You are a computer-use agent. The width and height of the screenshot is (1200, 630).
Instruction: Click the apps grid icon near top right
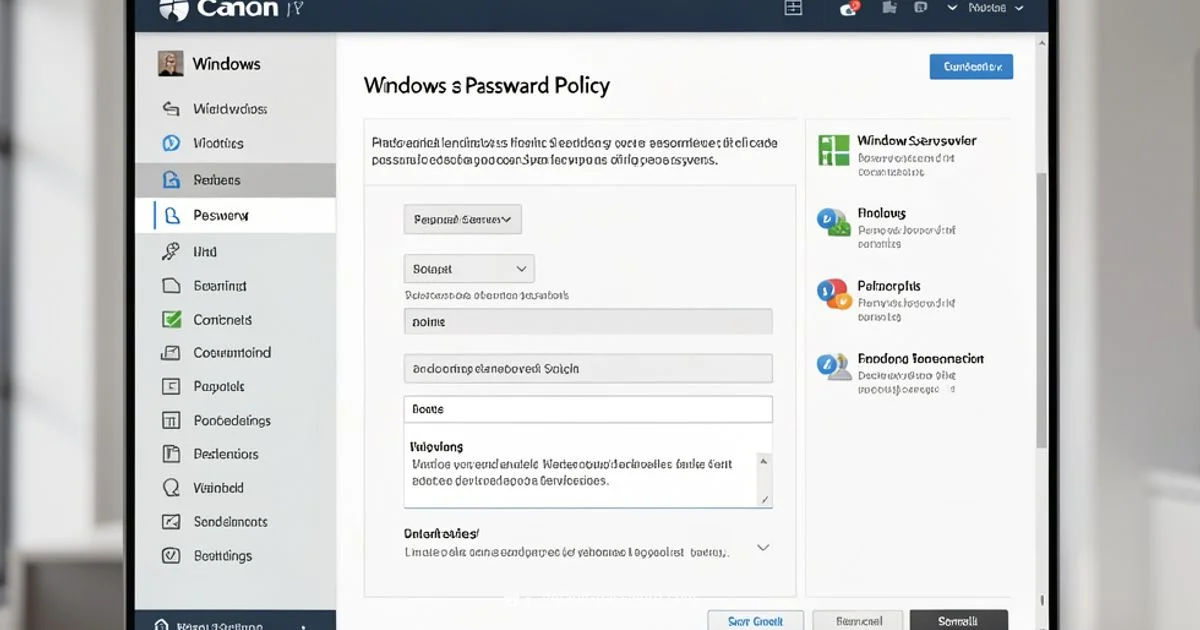[x=793, y=8]
